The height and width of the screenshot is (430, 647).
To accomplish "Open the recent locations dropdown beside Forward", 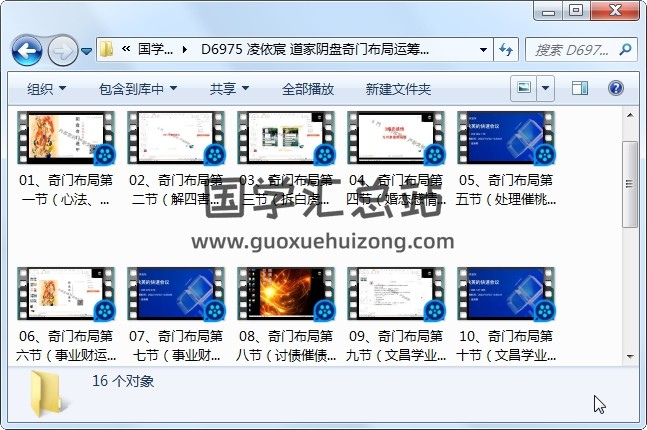I will pyautogui.click(x=86, y=51).
